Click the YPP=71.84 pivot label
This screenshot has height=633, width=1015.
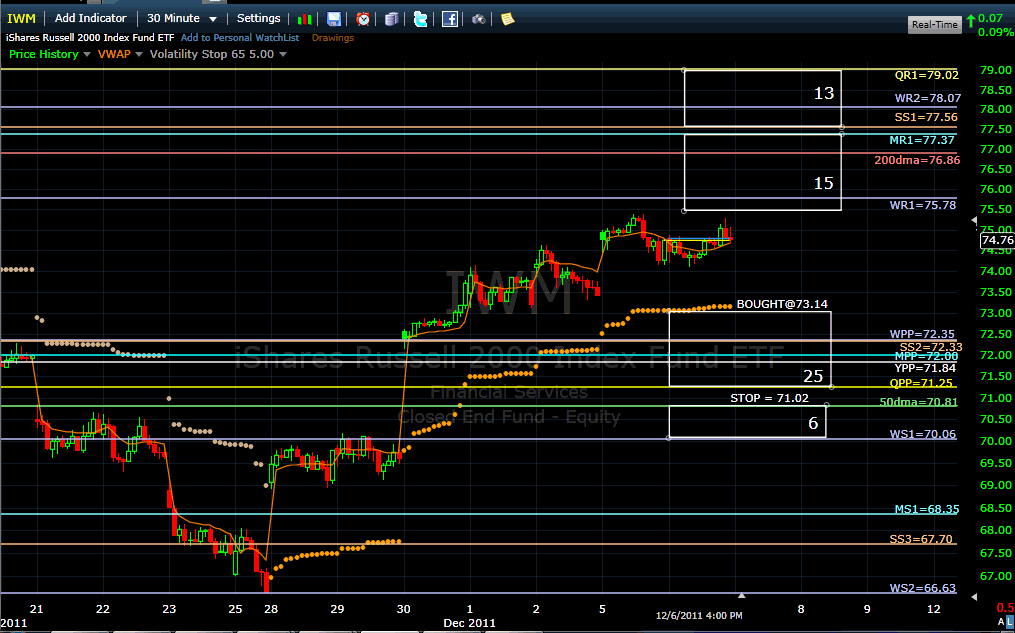pyautogui.click(x=925, y=368)
